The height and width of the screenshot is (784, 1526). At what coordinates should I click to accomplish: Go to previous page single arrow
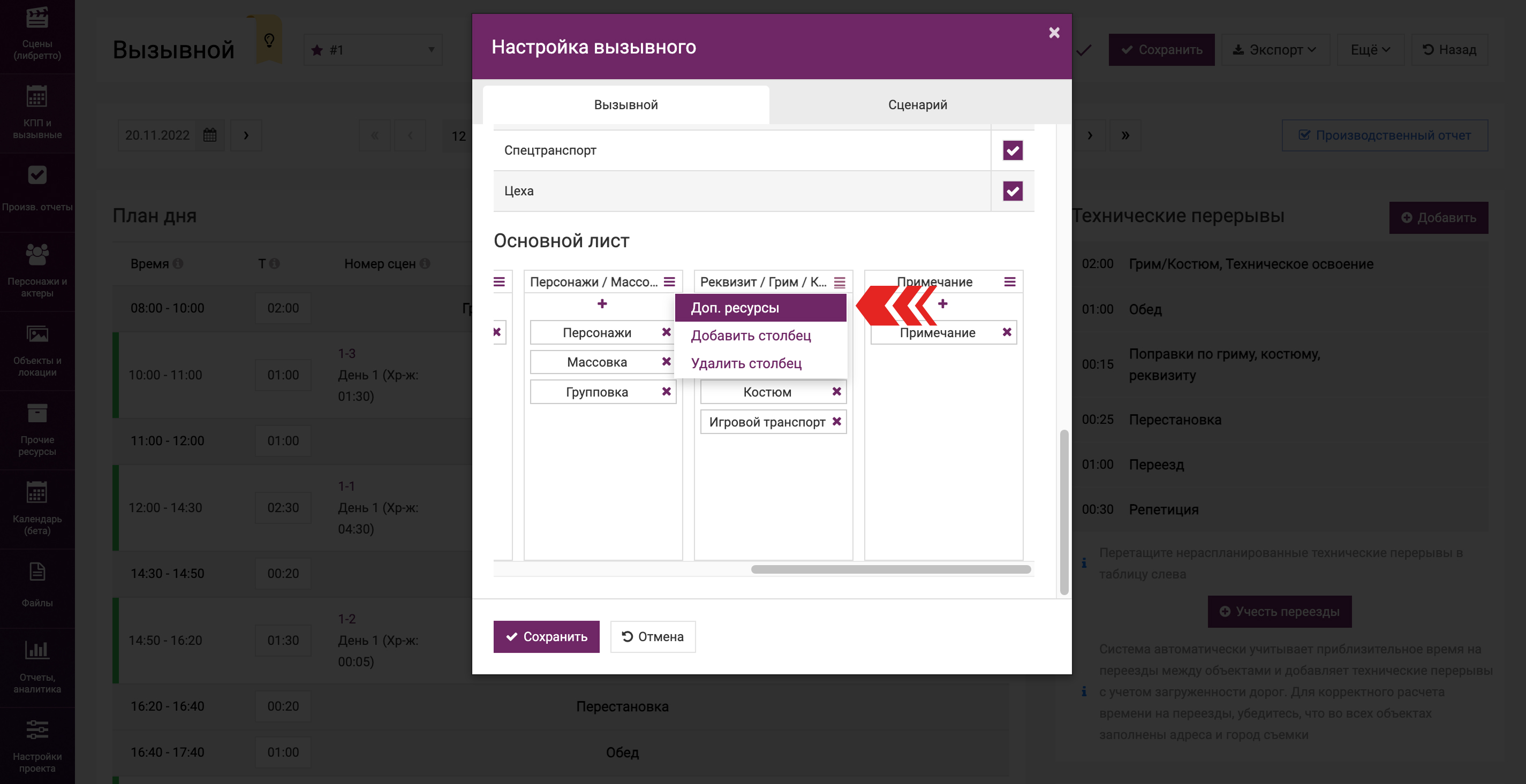pyautogui.click(x=410, y=135)
